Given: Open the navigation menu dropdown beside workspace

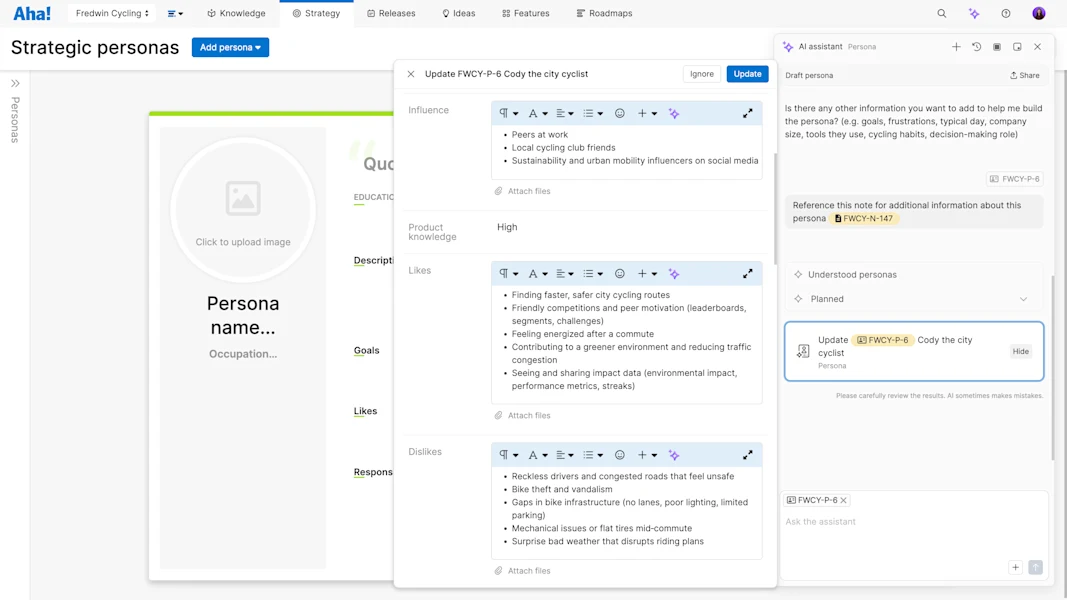Looking at the screenshot, I should coord(175,13).
